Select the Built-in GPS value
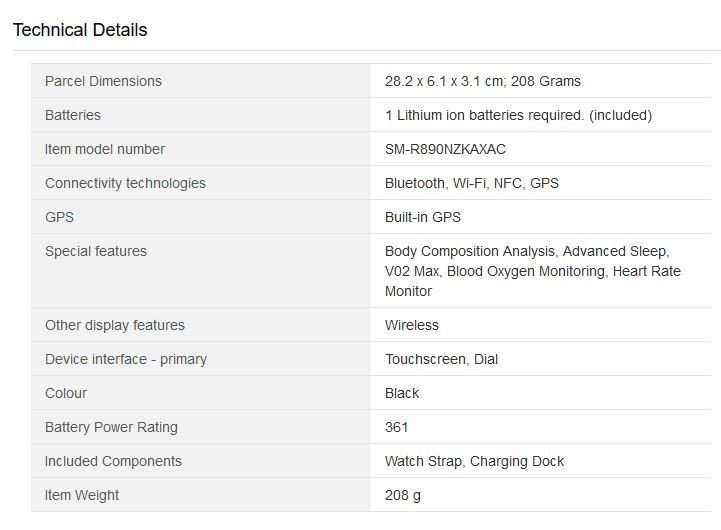The height and width of the screenshot is (530, 721). [x=423, y=217]
